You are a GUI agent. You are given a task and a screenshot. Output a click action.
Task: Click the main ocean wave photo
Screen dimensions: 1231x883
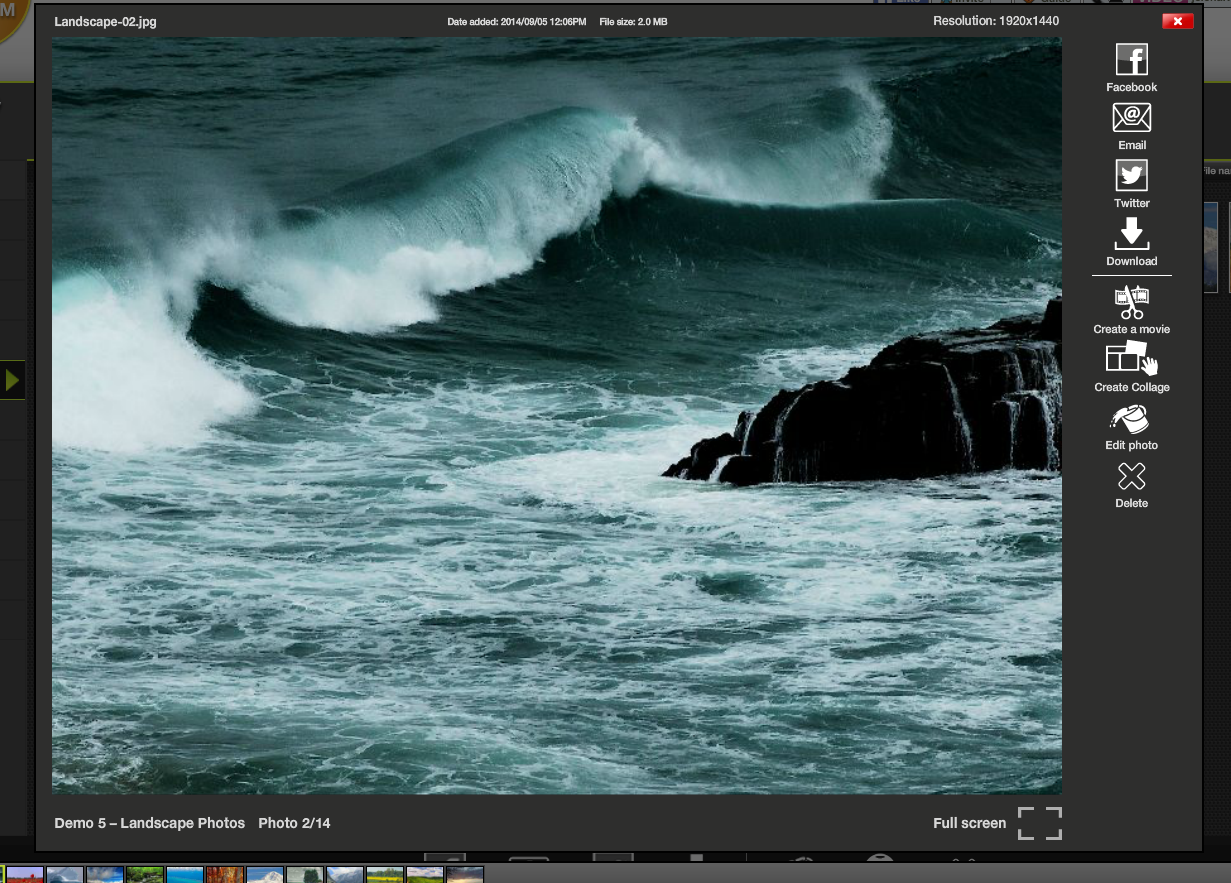(556, 415)
